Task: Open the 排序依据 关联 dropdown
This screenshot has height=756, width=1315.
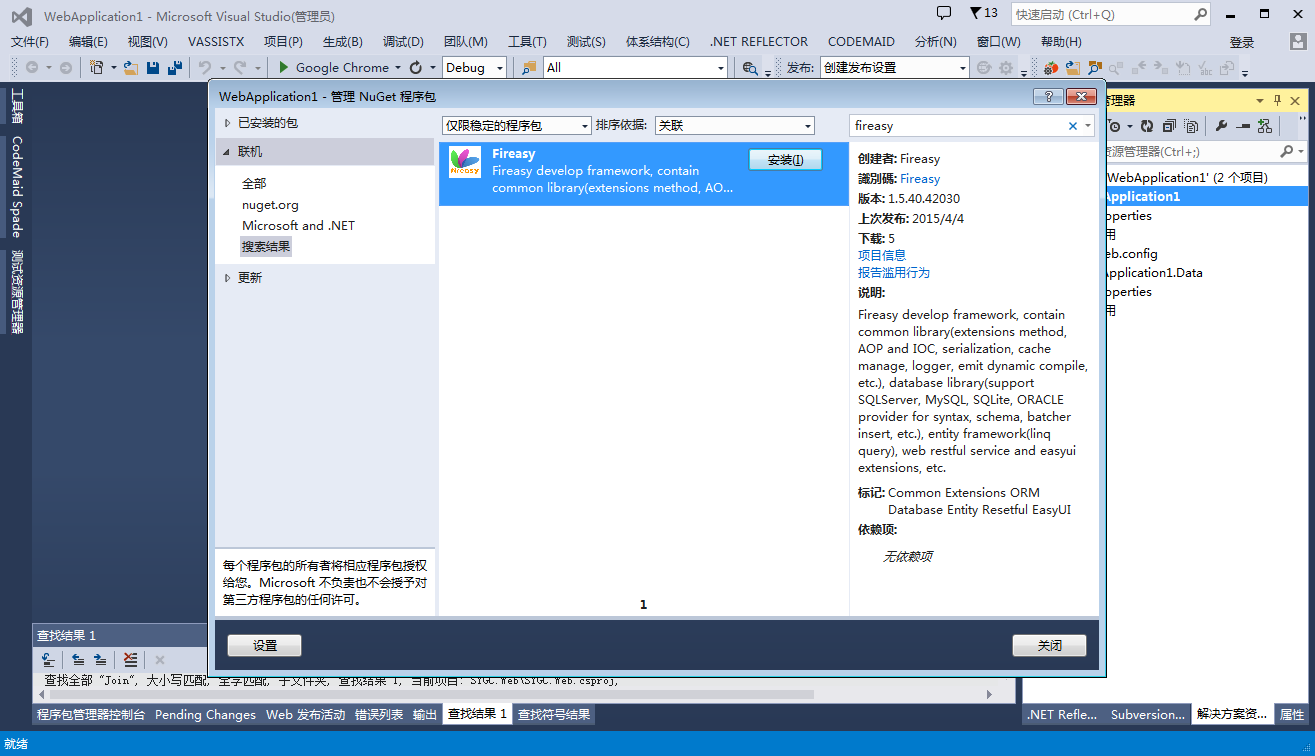Action: point(735,126)
